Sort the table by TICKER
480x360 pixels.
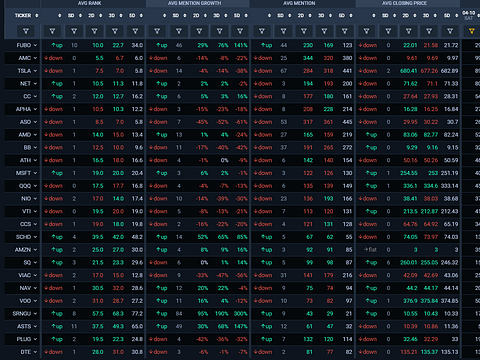pos(37,16)
